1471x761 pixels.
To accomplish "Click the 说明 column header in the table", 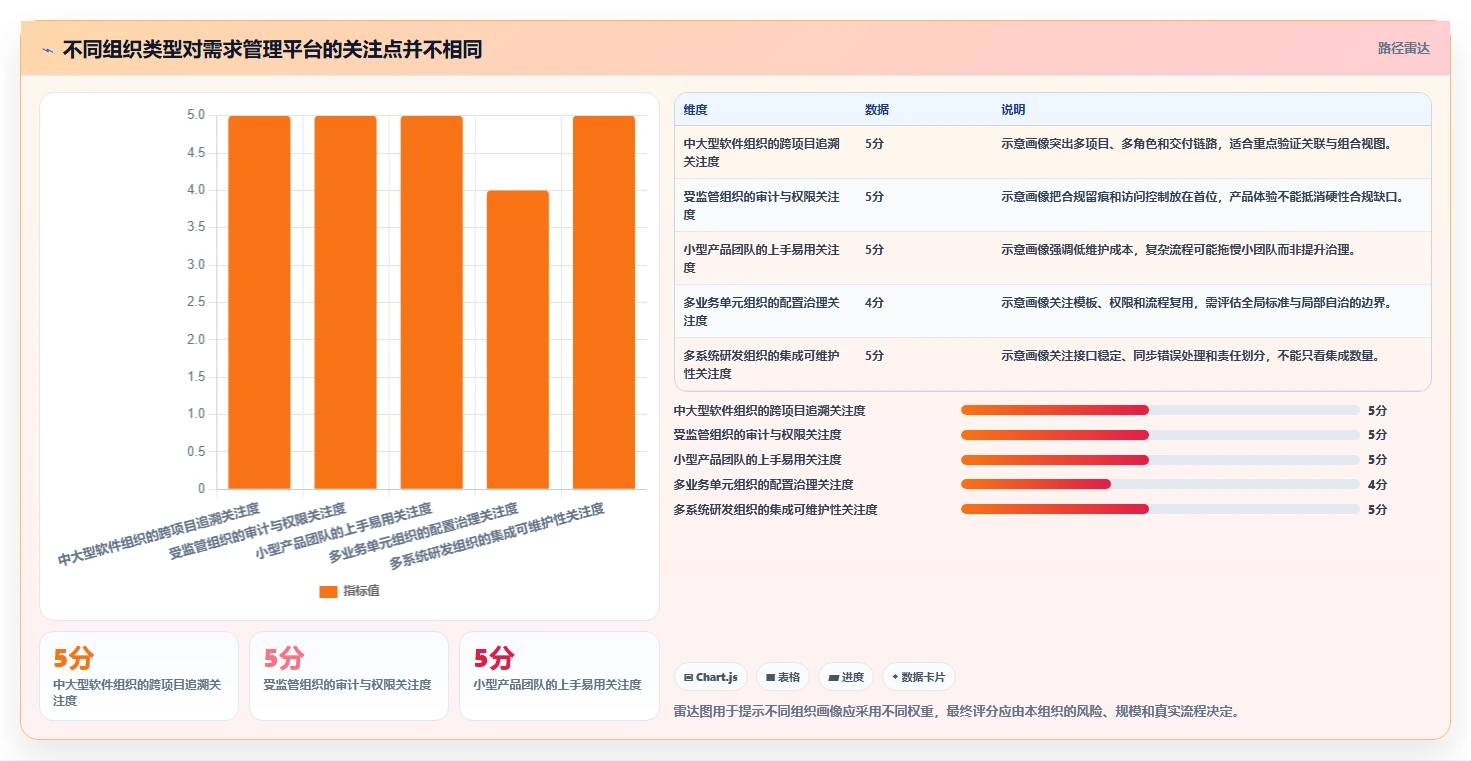I will pyautogui.click(x=1013, y=110).
